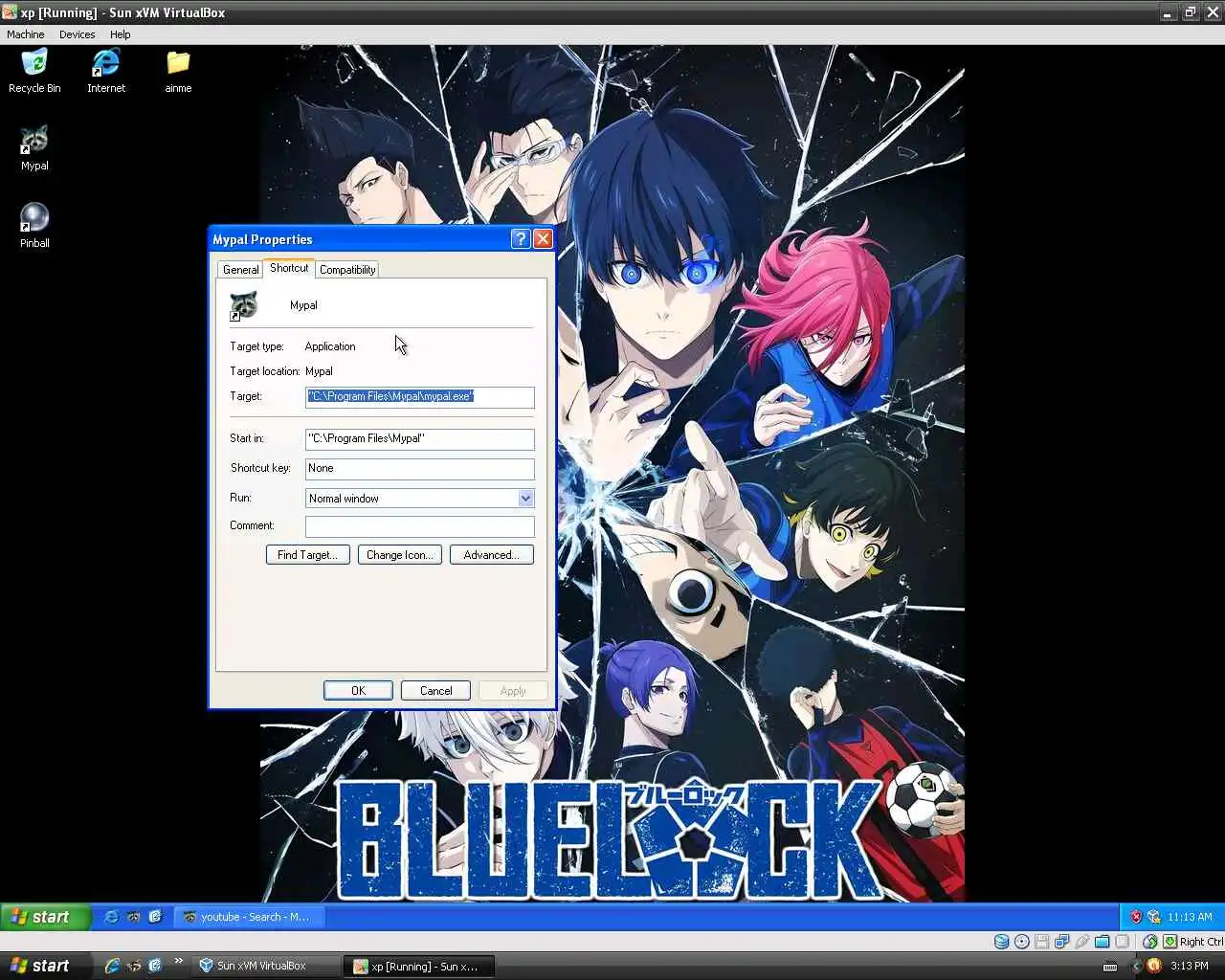This screenshot has height=980, width=1225.
Task: Click VirtualBox floppy disk status indicator
Action: pos(1041,942)
